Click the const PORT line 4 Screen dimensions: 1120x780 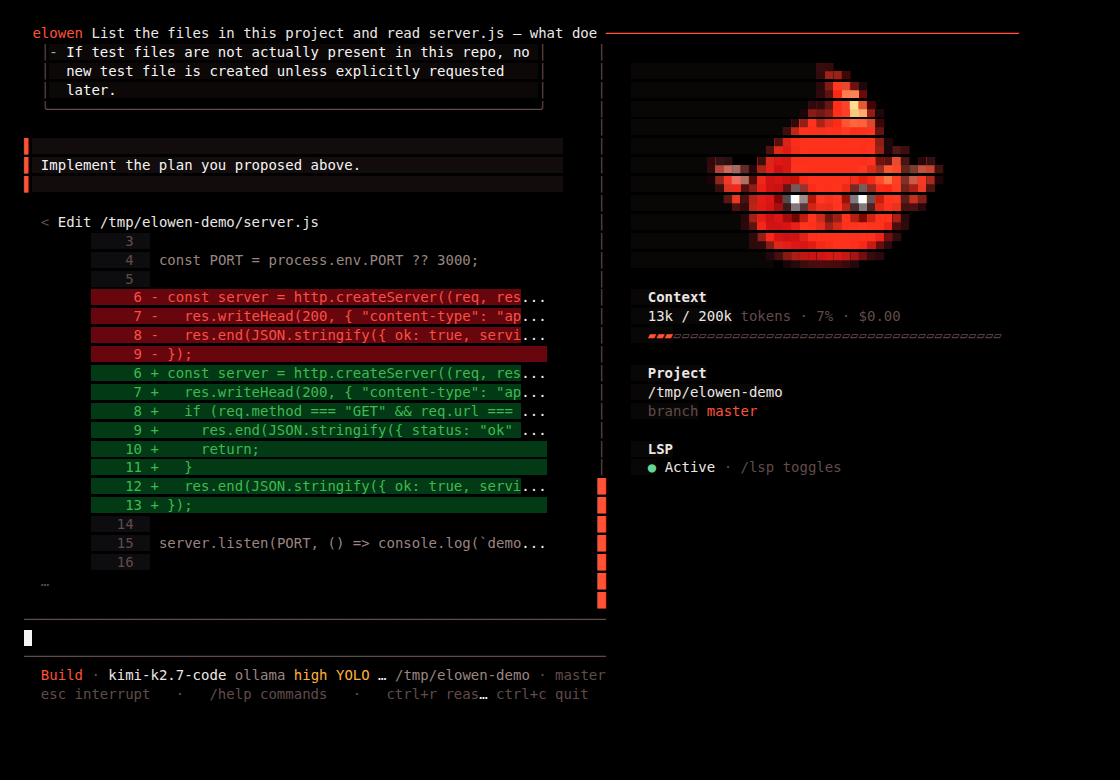tap(319, 260)
